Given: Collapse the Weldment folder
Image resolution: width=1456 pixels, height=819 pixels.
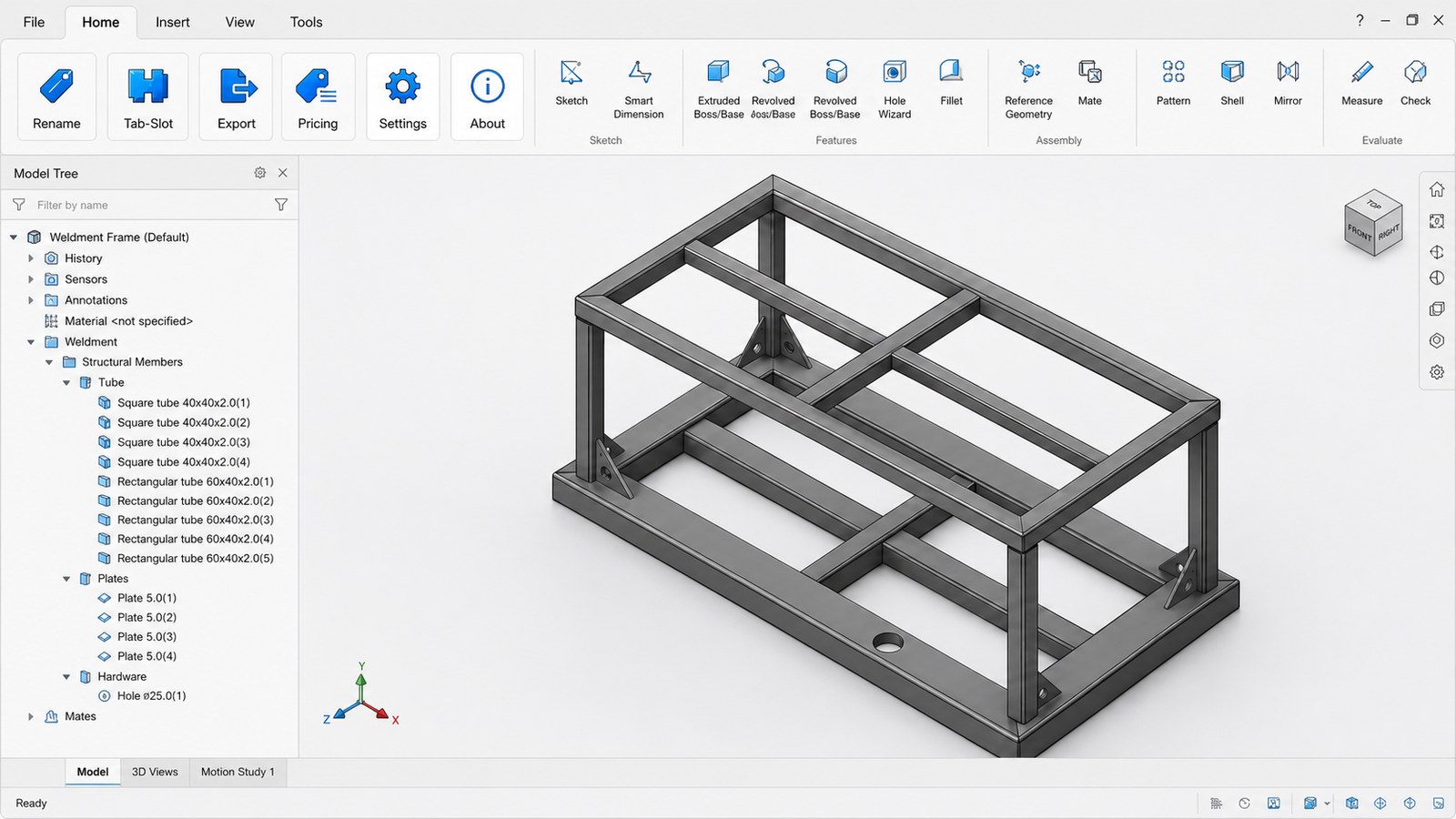Looking at the screenshot, I should click(x=31, y=342).
